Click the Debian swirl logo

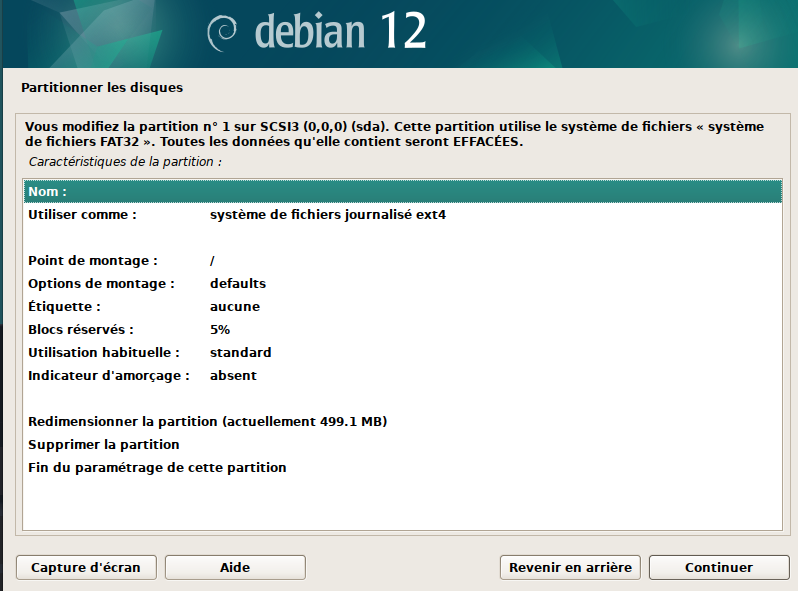(x=222, y=33)
